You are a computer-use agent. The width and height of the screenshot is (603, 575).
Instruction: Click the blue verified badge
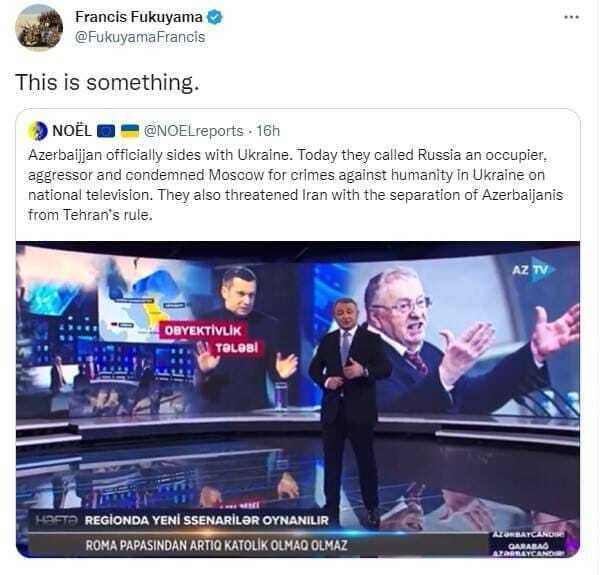pos(215,17)
